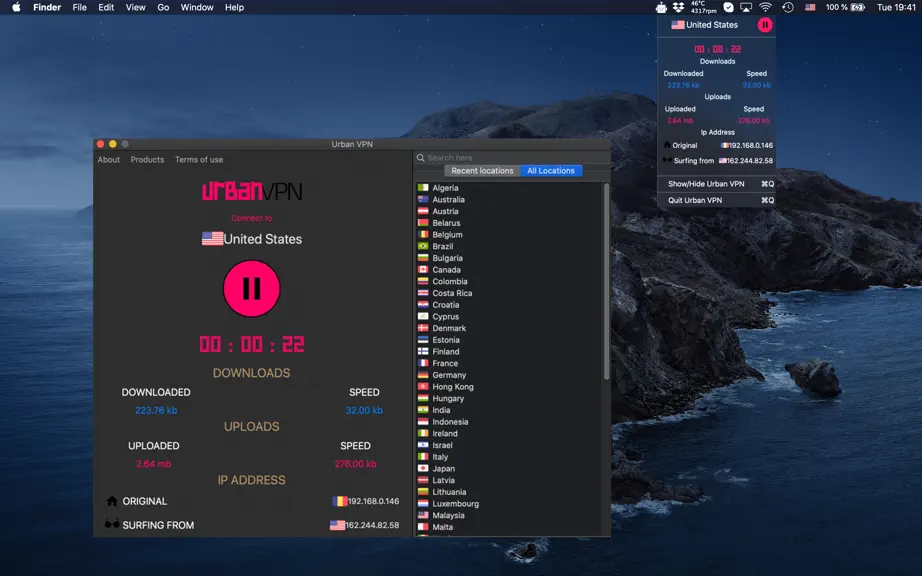The height and width of the screenshot is (576, 922).
Task: Click the US input source flag in the menu bar
Action: (810, 8)
